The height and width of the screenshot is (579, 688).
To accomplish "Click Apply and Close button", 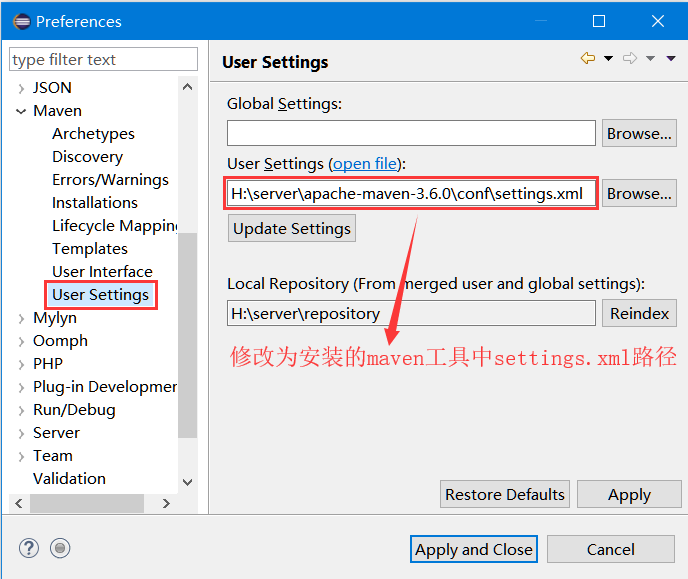I will tap(474, 549).
